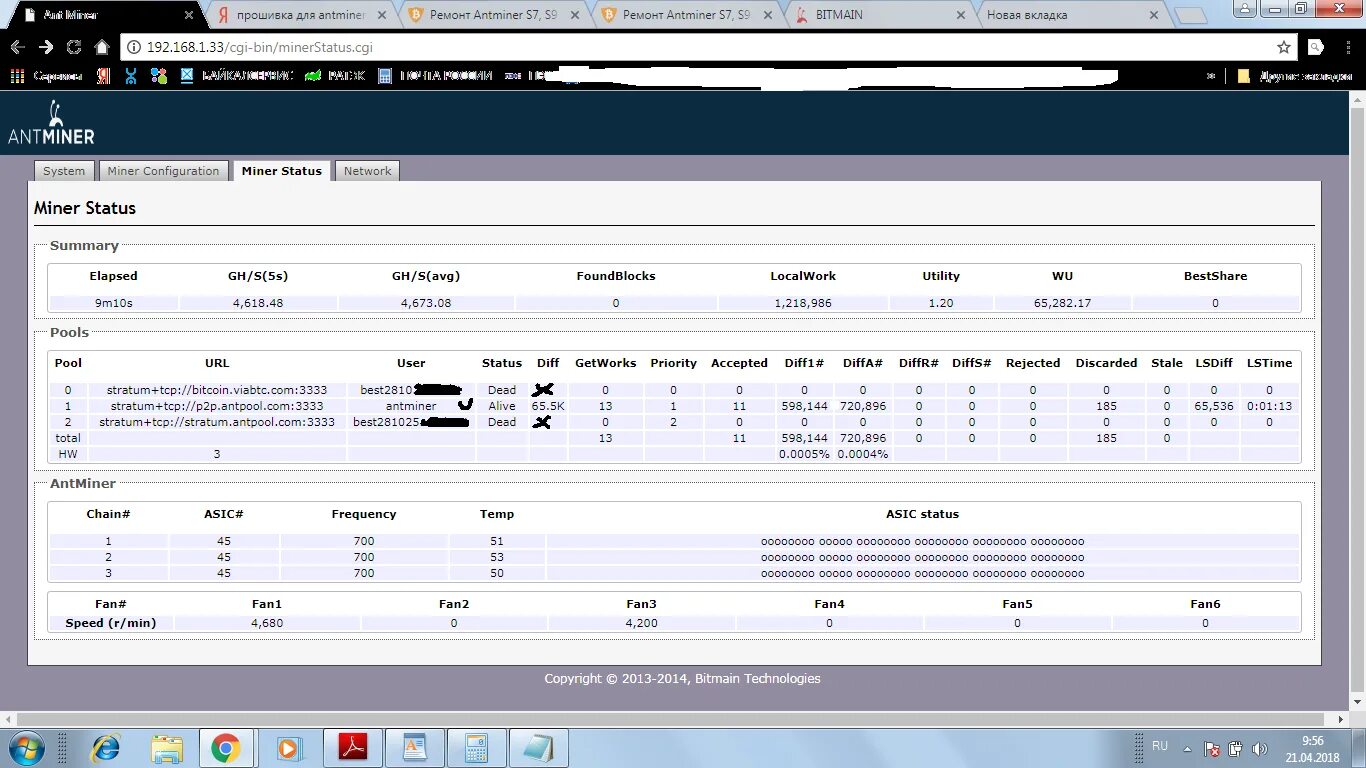Click the Elapsed value 9m10s

pyautogui.click(x=114, y=303)
